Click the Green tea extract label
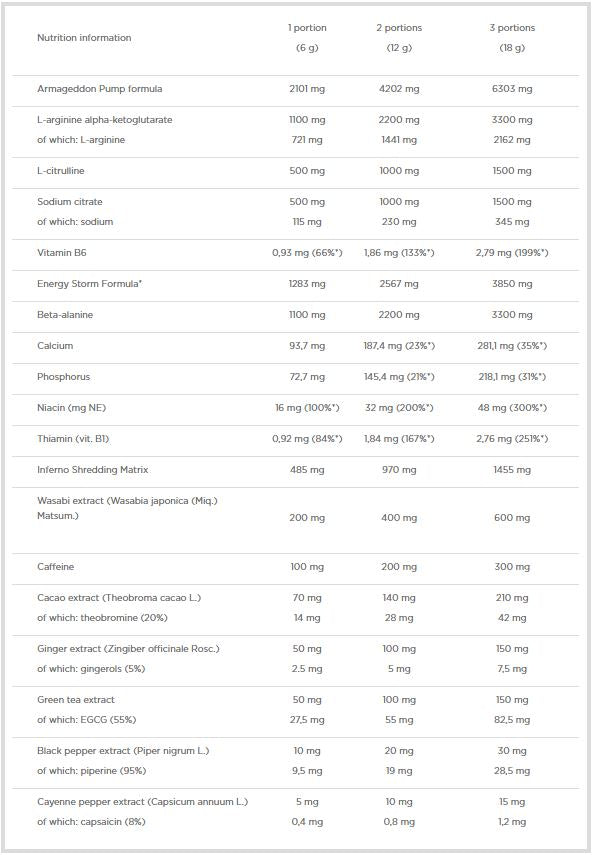The height and width of the screenshot is (855, 593). [76, 700]
